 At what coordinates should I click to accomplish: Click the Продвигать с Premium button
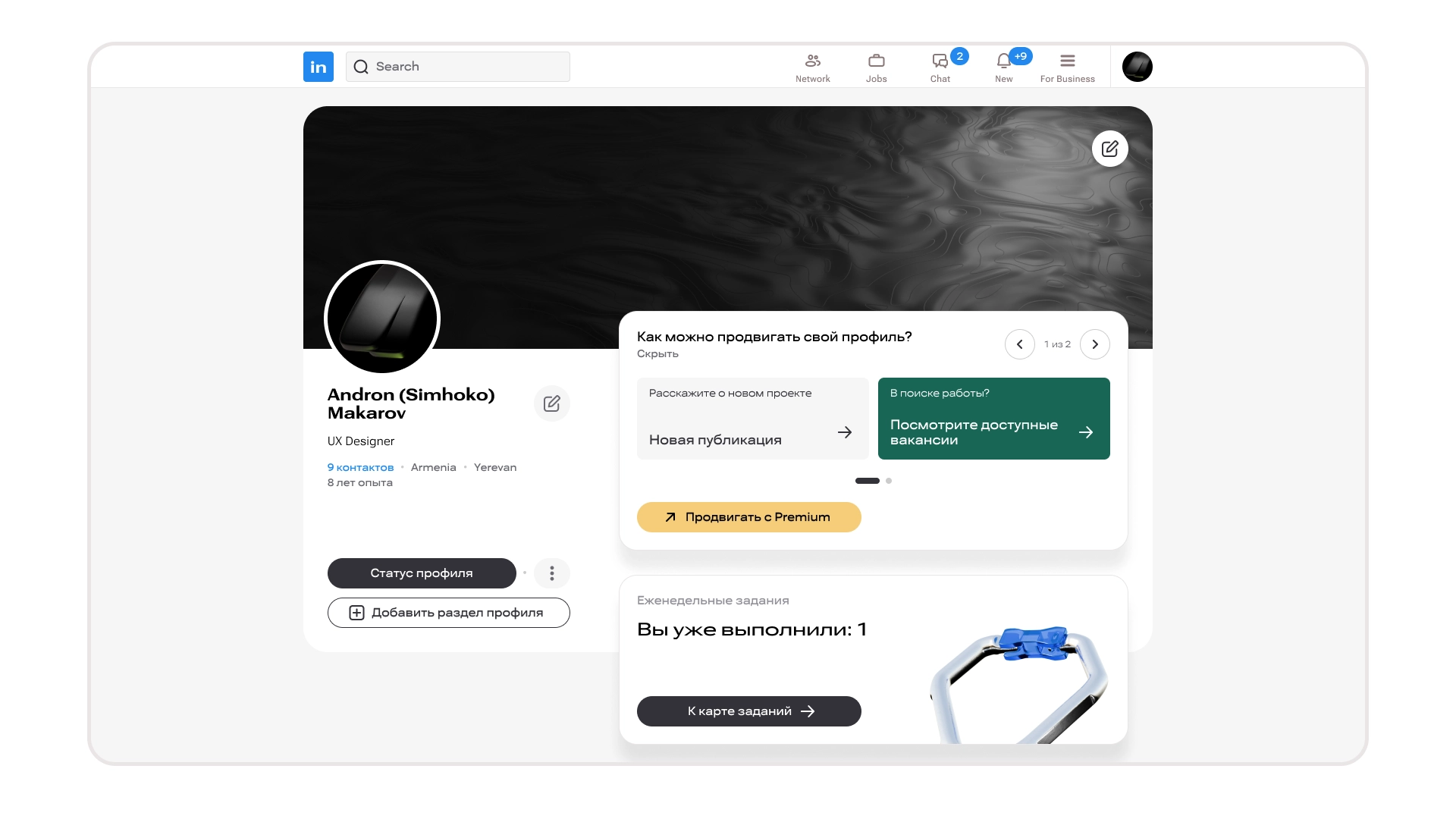click(x=748, y=517)
